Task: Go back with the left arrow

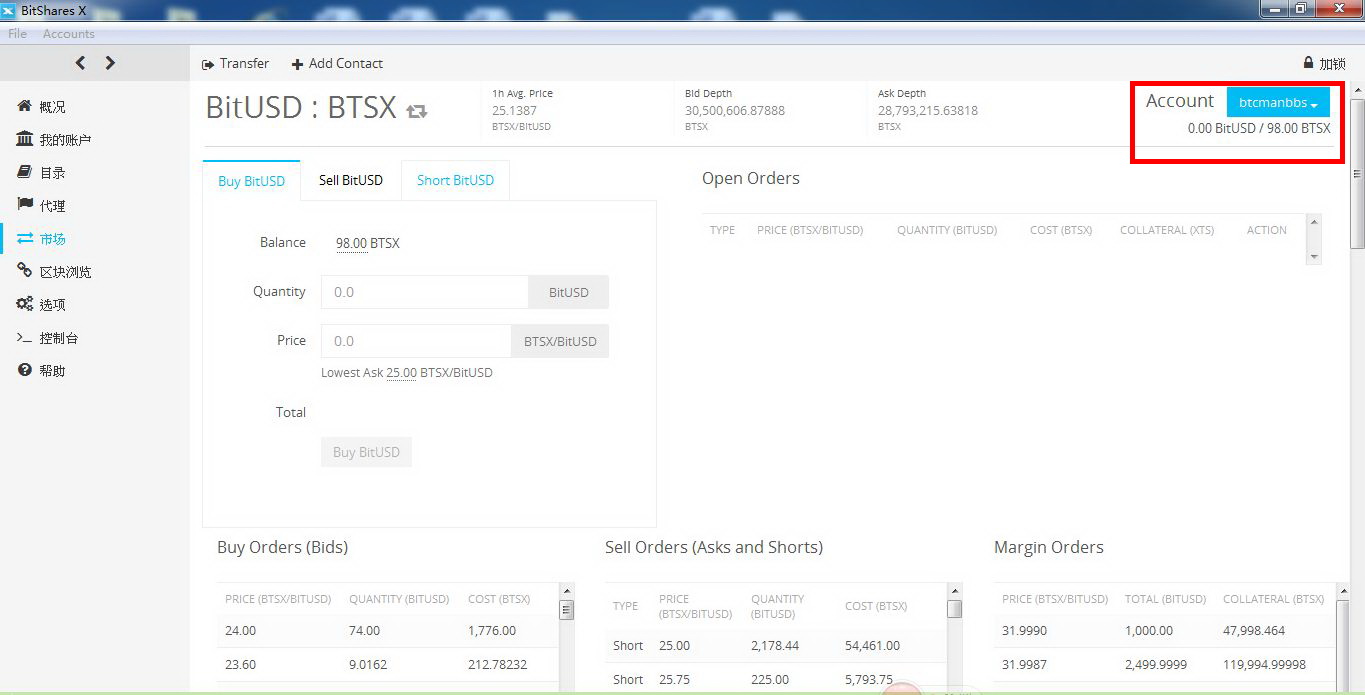Action: [80, 63]
